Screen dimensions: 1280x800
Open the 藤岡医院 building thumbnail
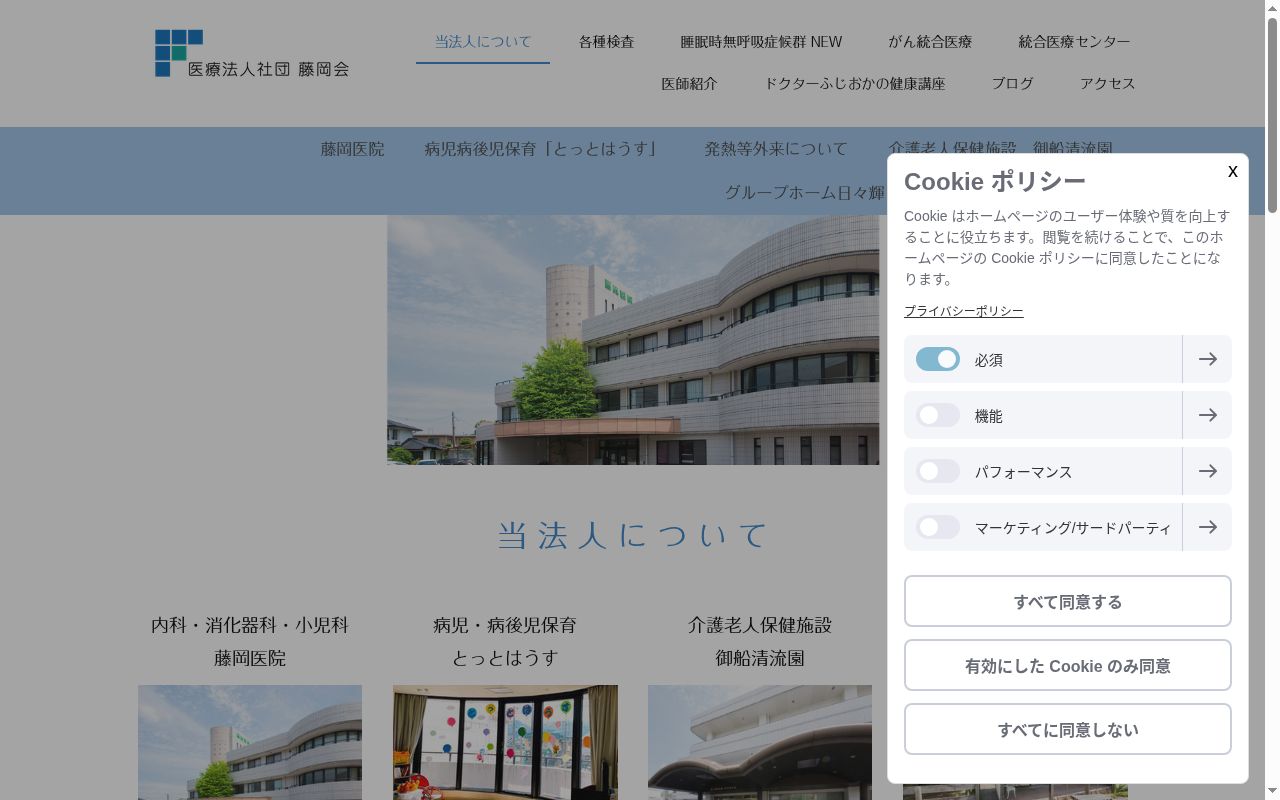pyautogui.click(x=250, y=742)
